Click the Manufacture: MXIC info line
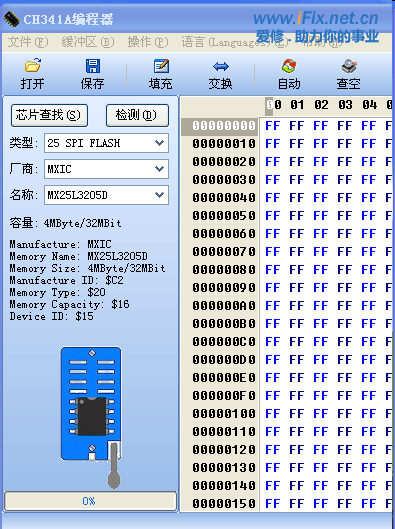Image resolution: width=395 pixels, height=529 pixels. point(60,244)
